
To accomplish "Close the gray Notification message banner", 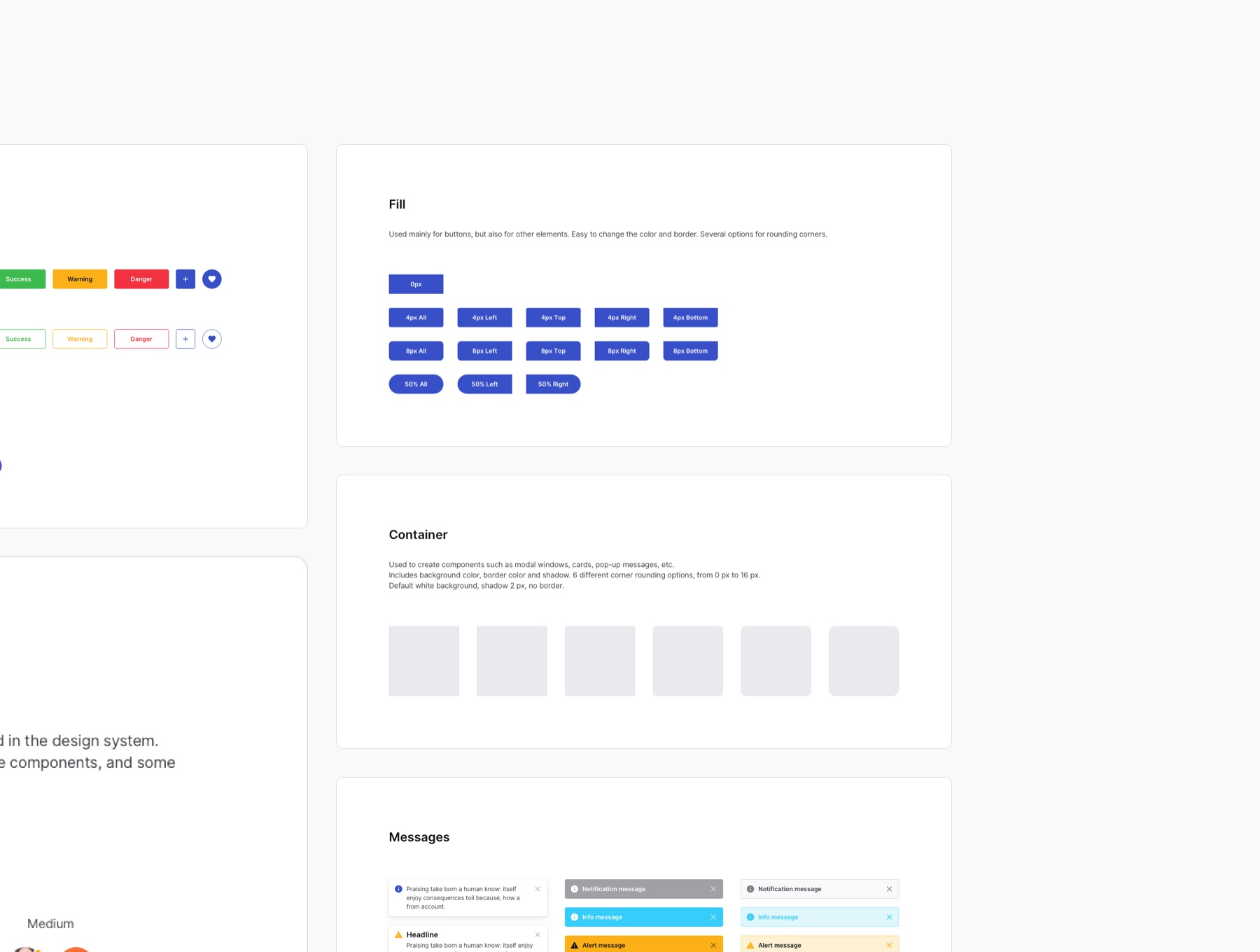I will pos(713,889).
